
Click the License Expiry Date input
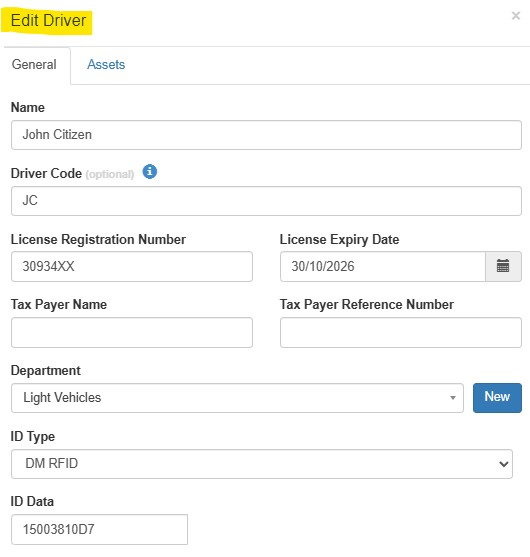point(383,266)
